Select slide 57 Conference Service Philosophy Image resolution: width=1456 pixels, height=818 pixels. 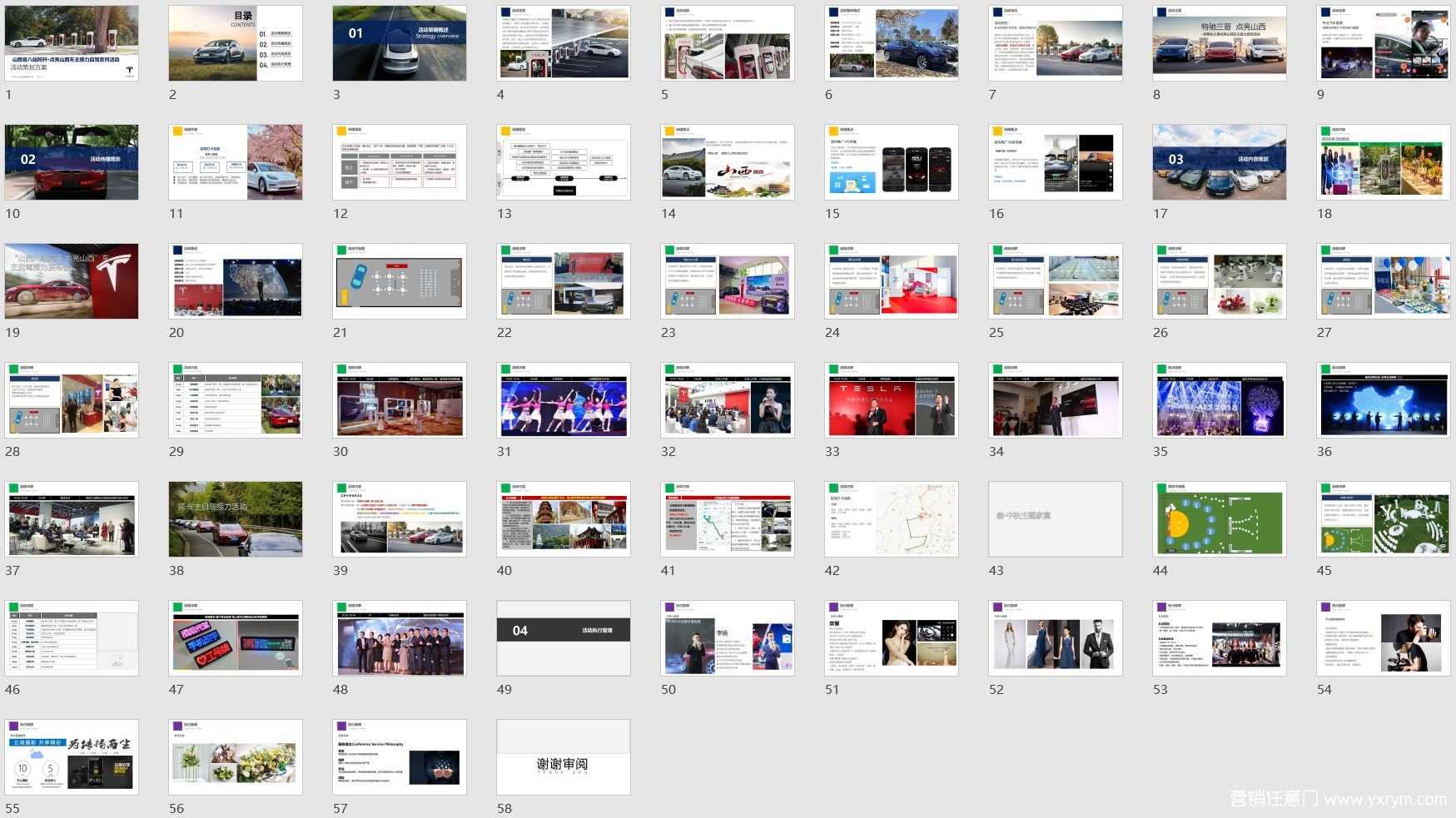point(400,757)
